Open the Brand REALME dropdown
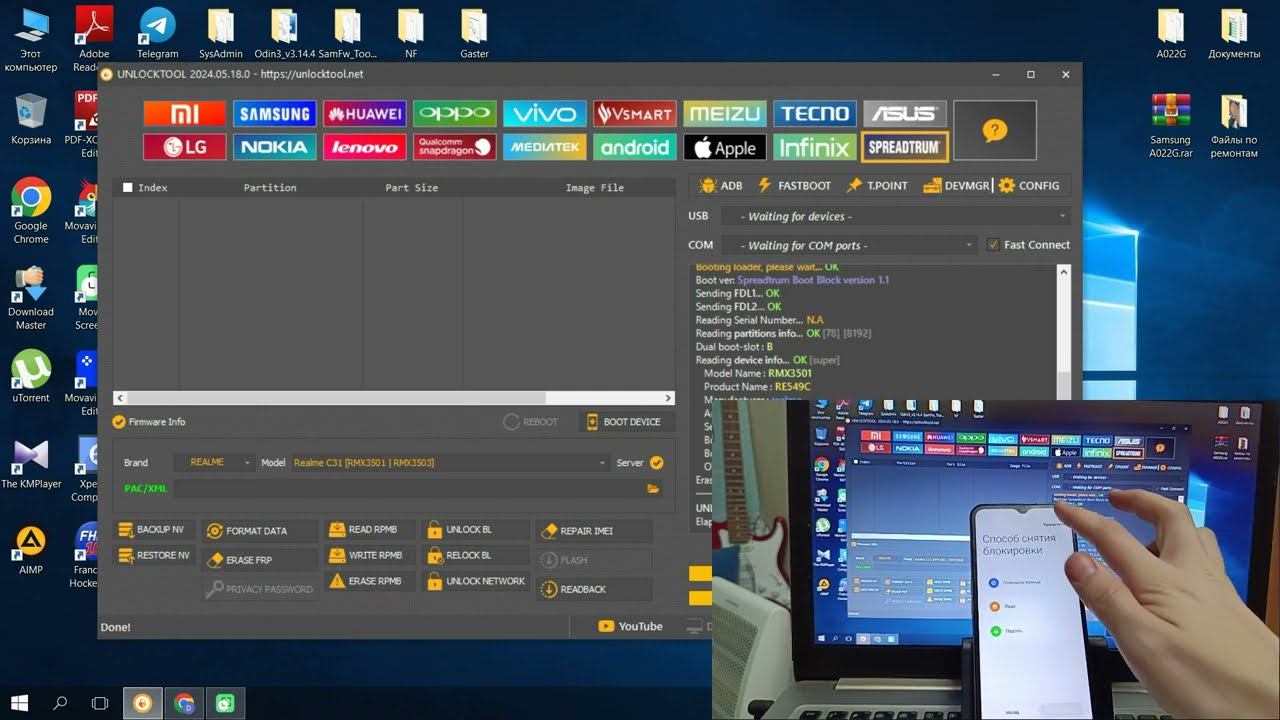The width and height of the screenshot is (1280, 720). coord(214,463)
